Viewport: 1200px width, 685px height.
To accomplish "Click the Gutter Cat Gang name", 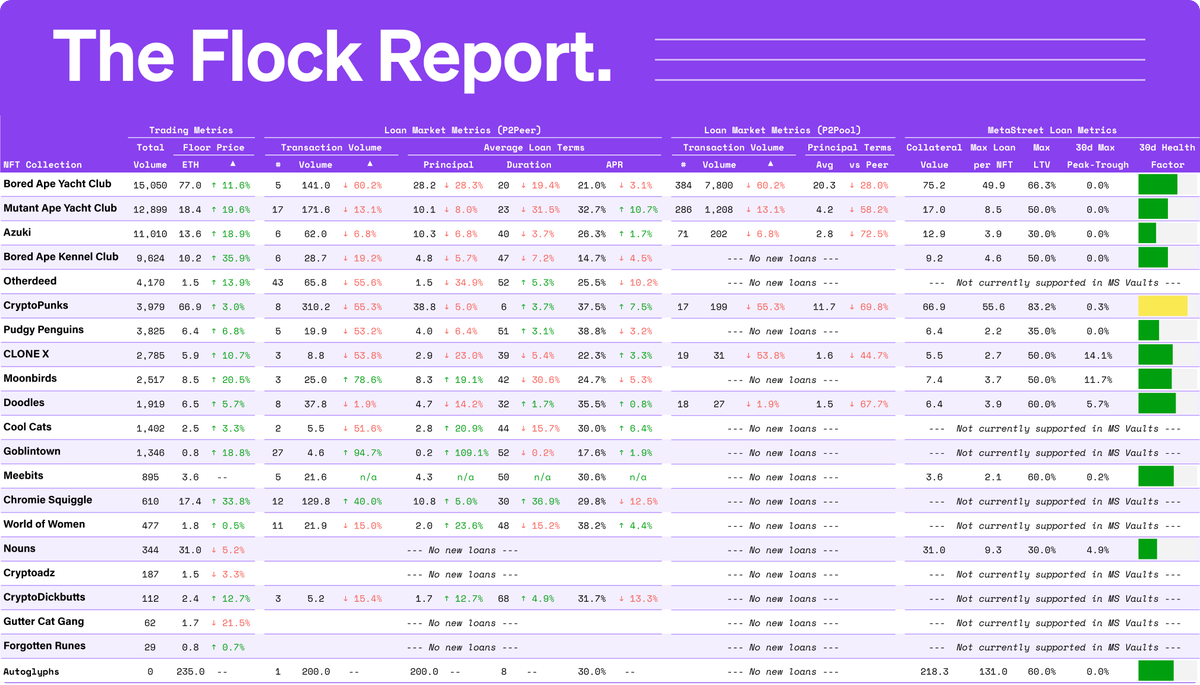I will [44, 622].
